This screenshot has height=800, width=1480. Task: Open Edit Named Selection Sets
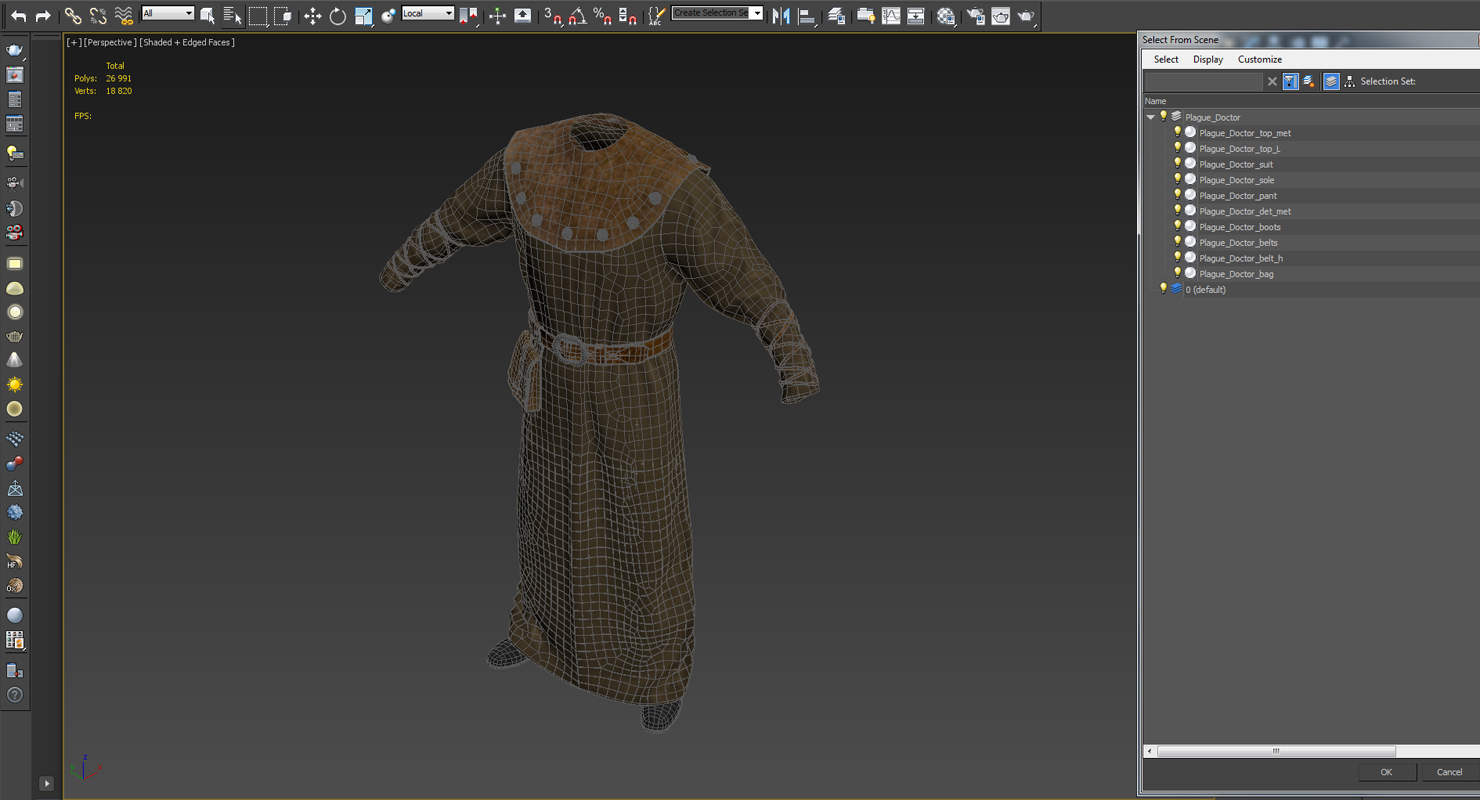[656, 16]
